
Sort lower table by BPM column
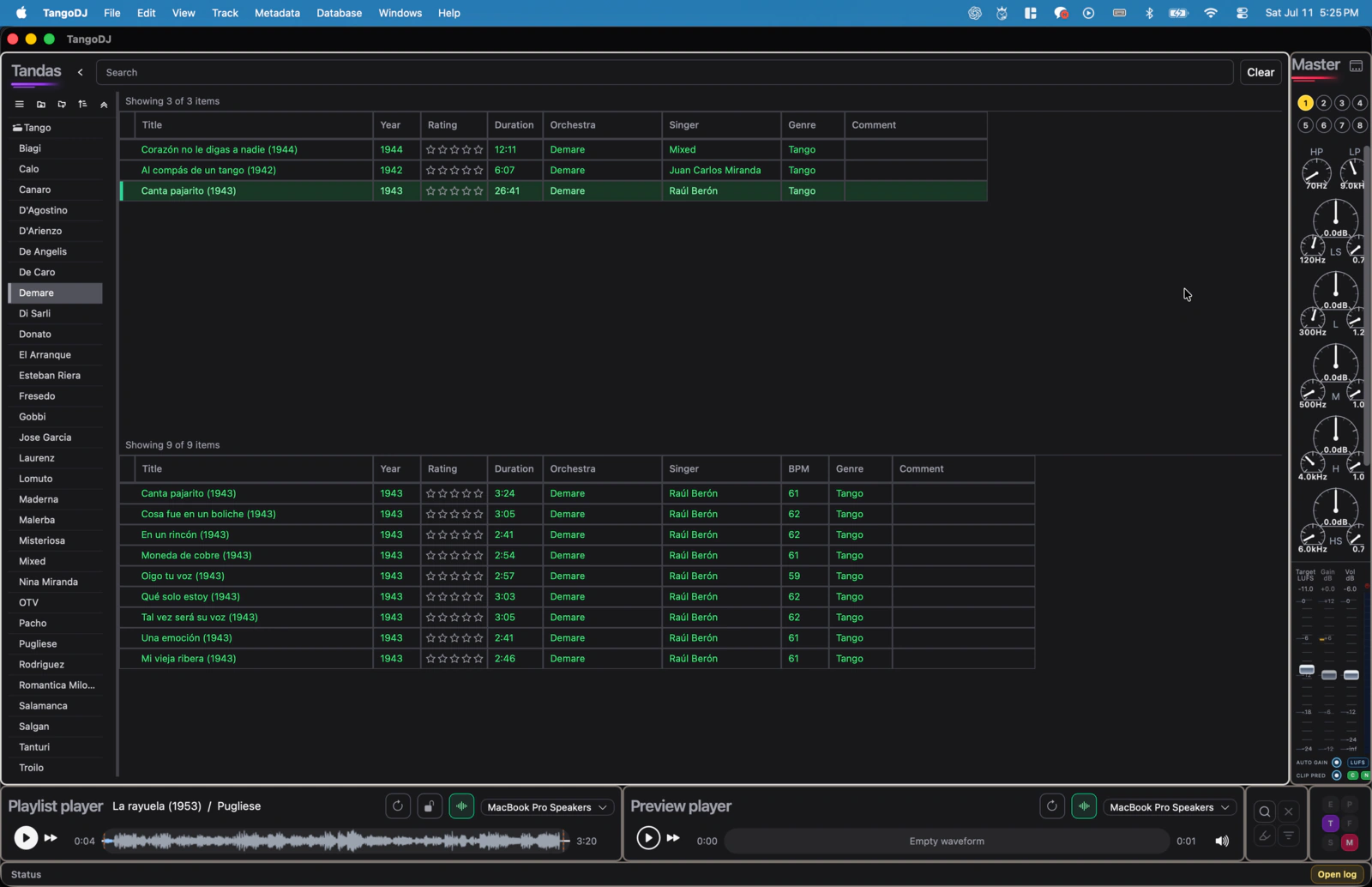[804, 469]
